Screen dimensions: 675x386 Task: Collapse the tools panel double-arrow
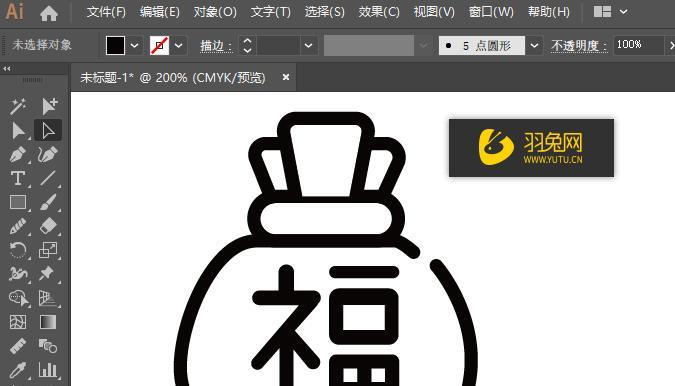(x=6, y=68)
